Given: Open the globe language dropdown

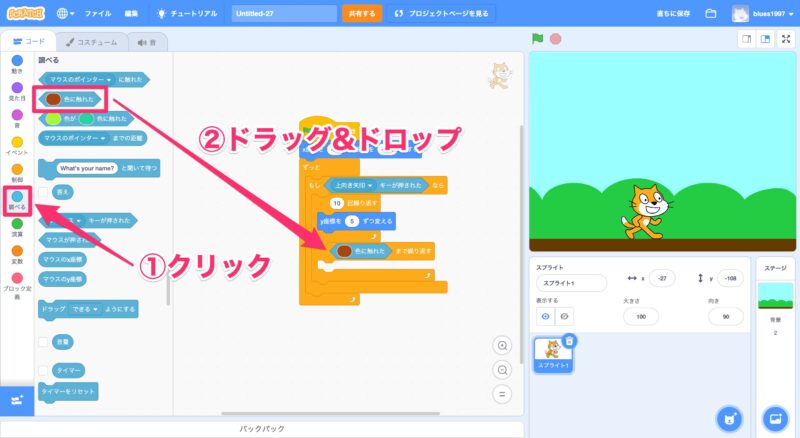Looking at the screenshot, I should (x=66, y=14).
